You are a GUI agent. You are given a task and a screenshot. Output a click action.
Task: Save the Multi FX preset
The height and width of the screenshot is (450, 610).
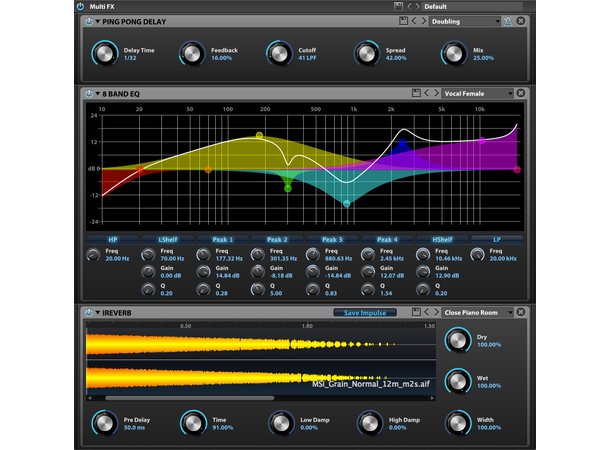[x=398, y=6]
